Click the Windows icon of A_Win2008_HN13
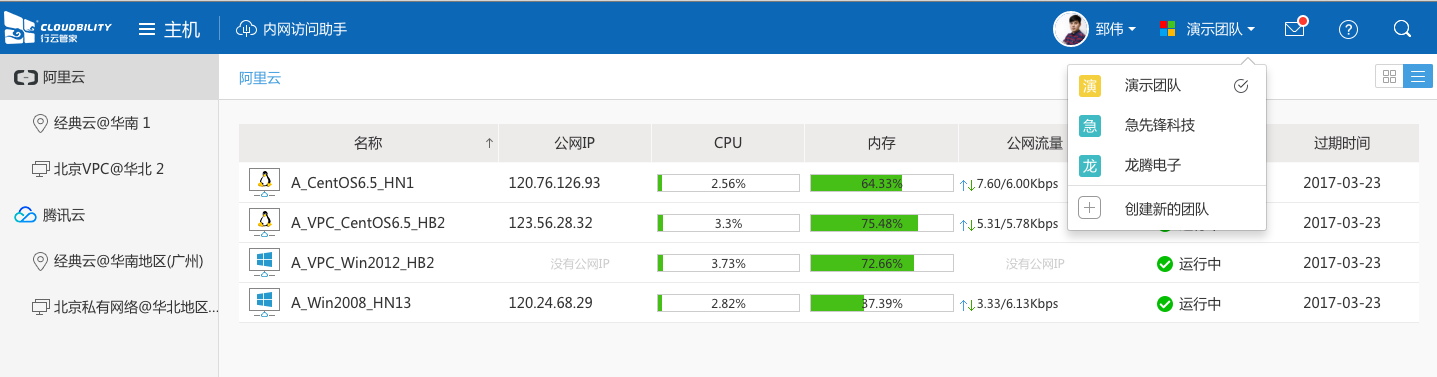This screenshot has height=377, width=1437. (x=264, y=302)
